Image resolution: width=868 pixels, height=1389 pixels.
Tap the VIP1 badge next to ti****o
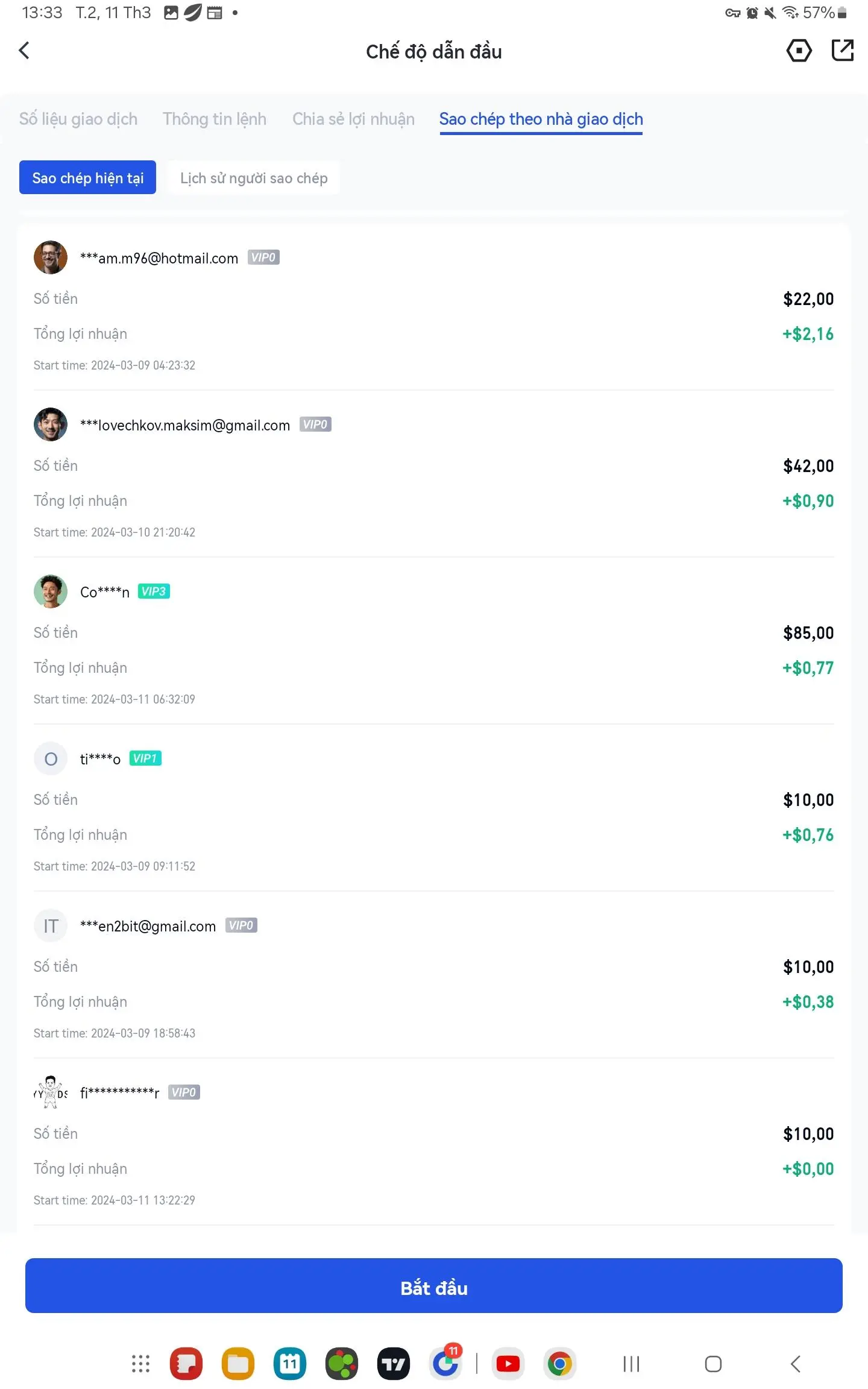tap(145, 758)
